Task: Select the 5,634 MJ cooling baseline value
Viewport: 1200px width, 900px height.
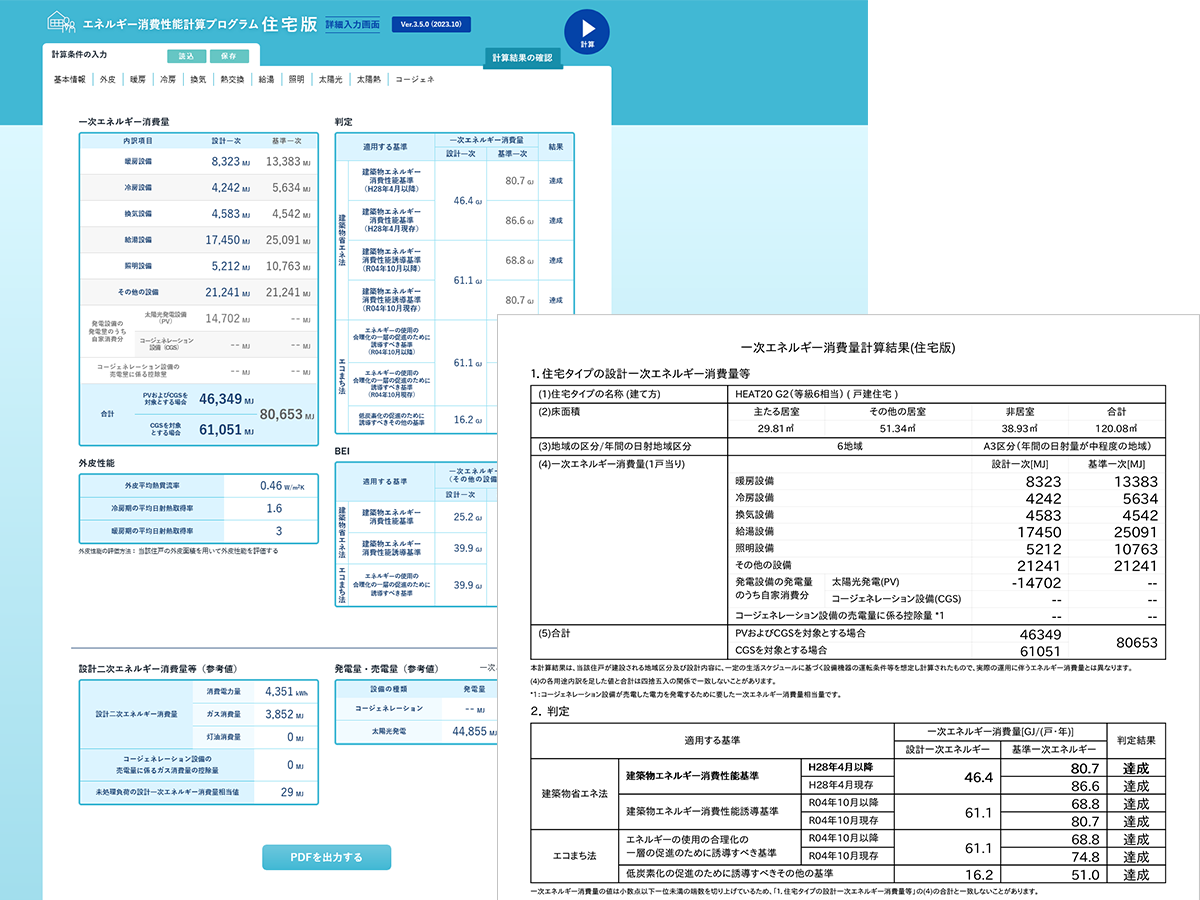Action: (x=292, y=187)
